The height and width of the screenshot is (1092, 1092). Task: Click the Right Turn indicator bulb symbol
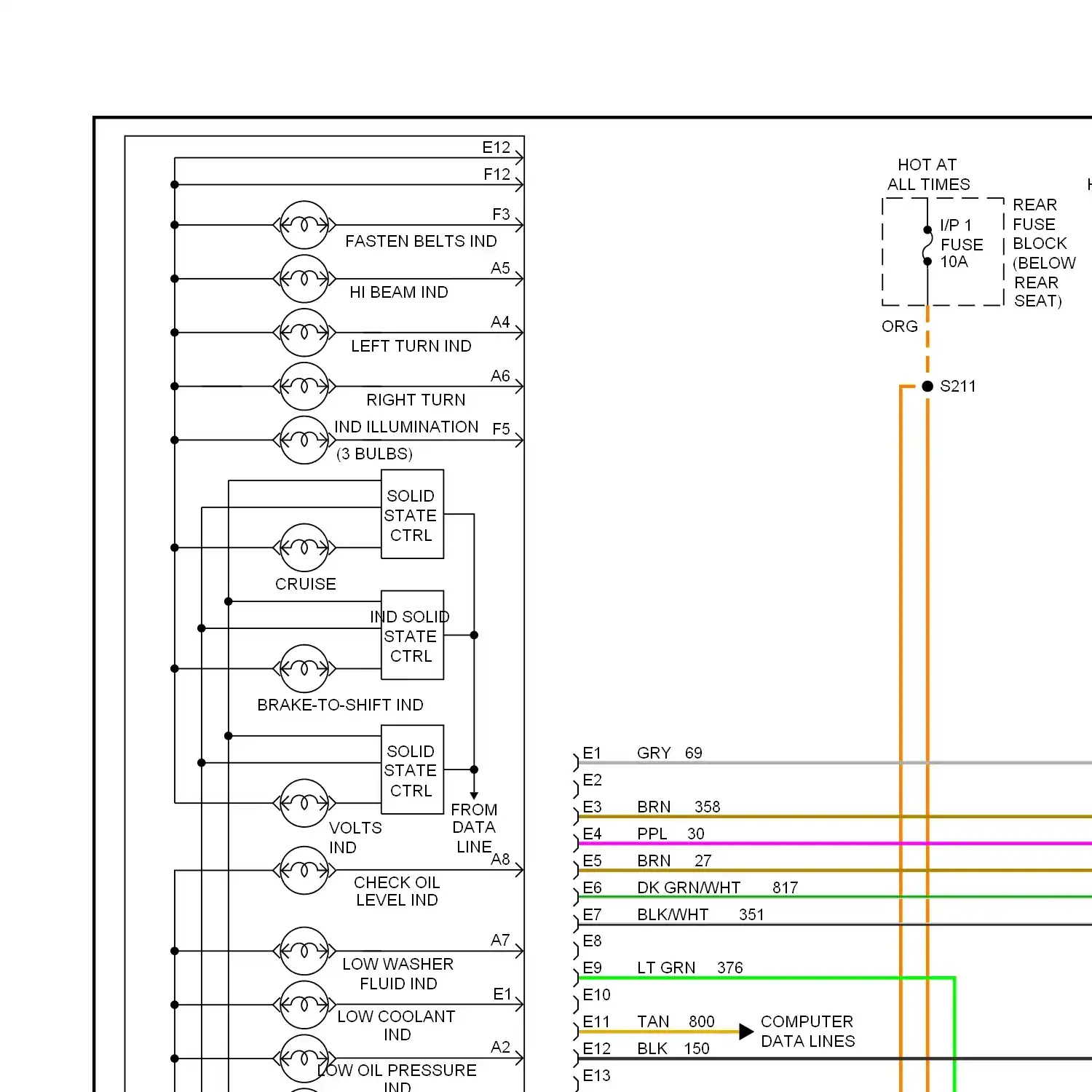pos(304,387)
